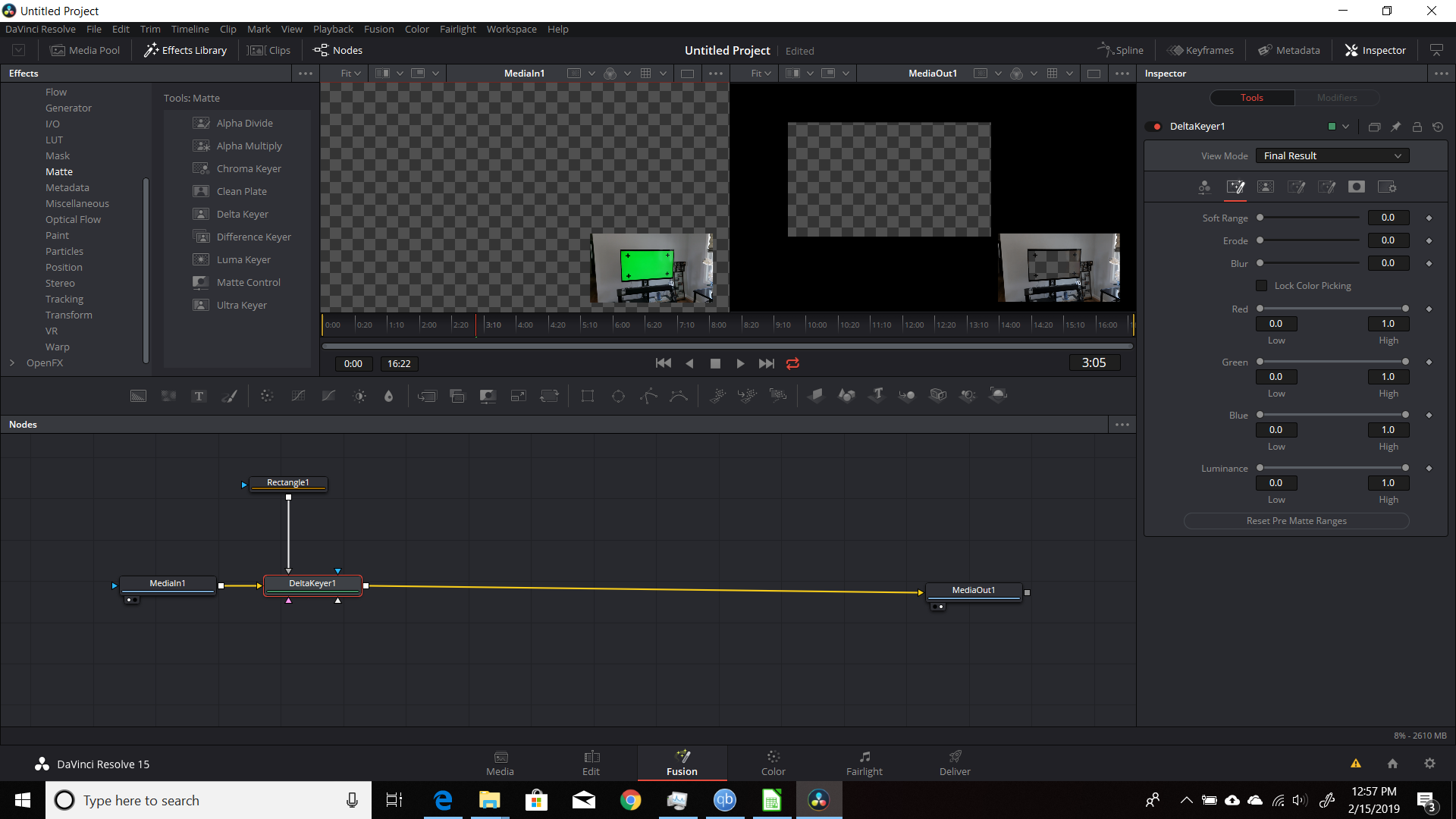Toggle the Media Pool panel
The image size is (1456, 819).
point(85,50)
